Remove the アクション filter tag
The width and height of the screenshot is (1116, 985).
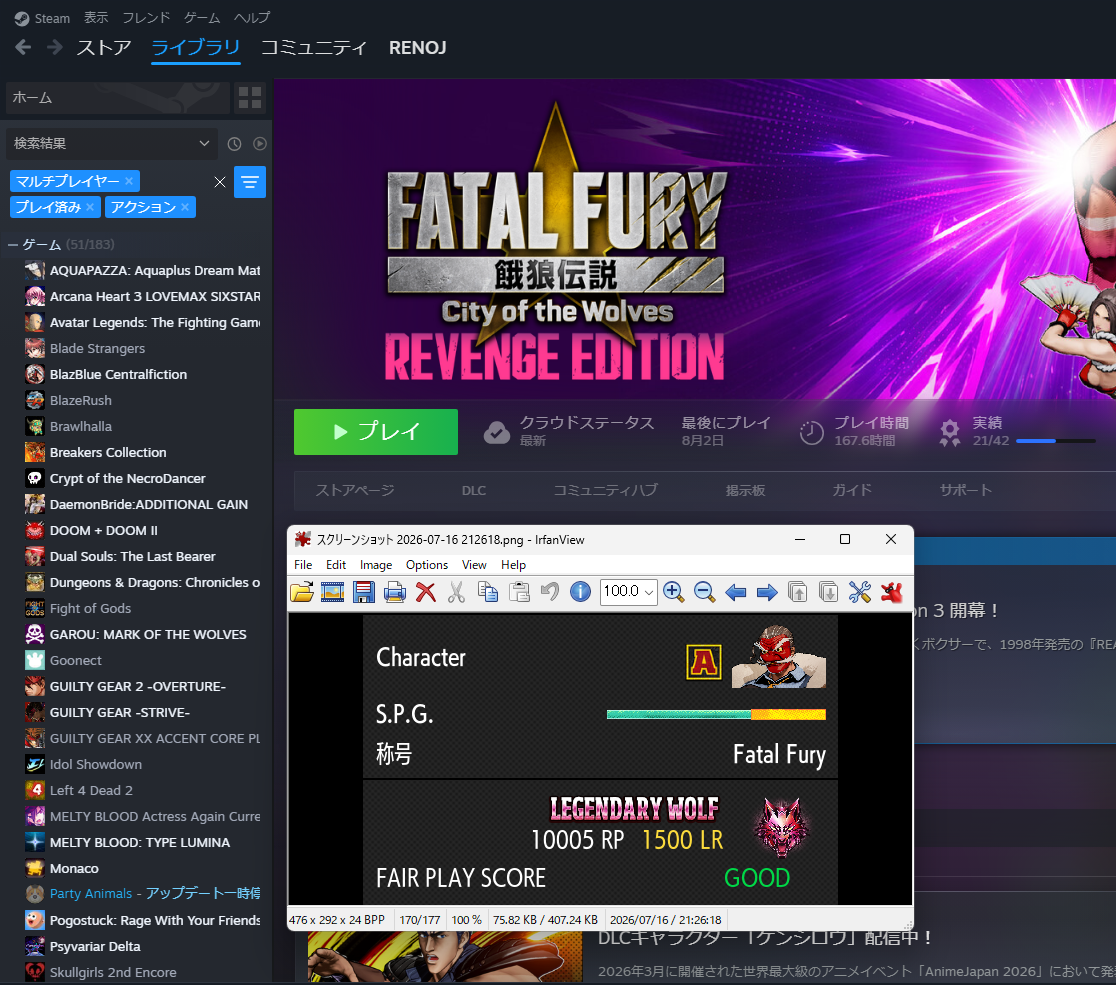(x=185, y=207)
